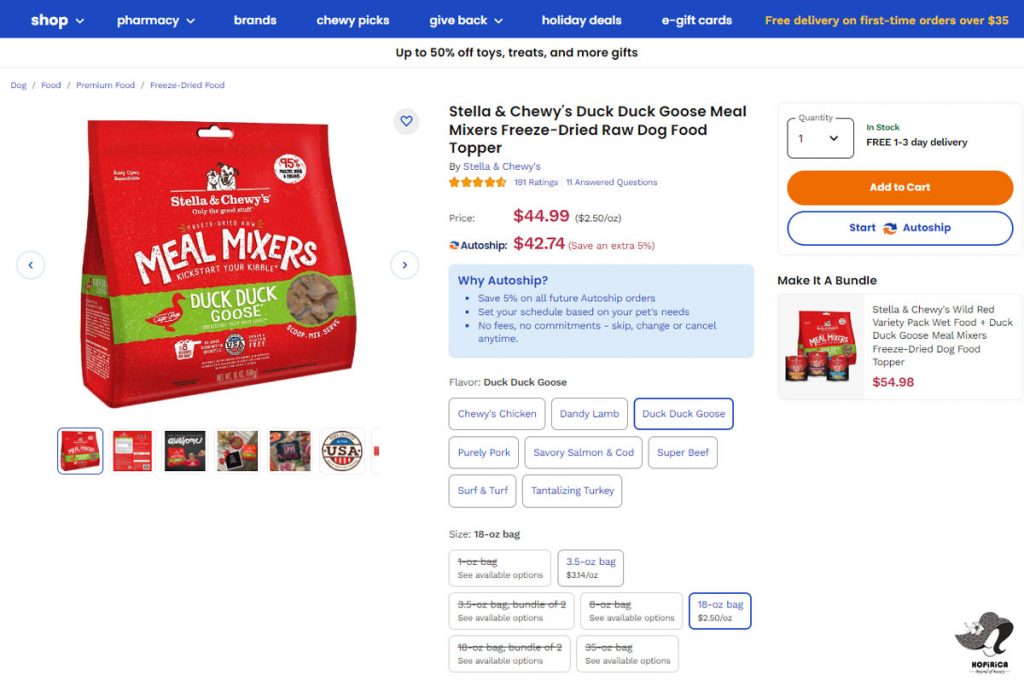
Task: Click the star rating icons
Action: coord(477,182)
